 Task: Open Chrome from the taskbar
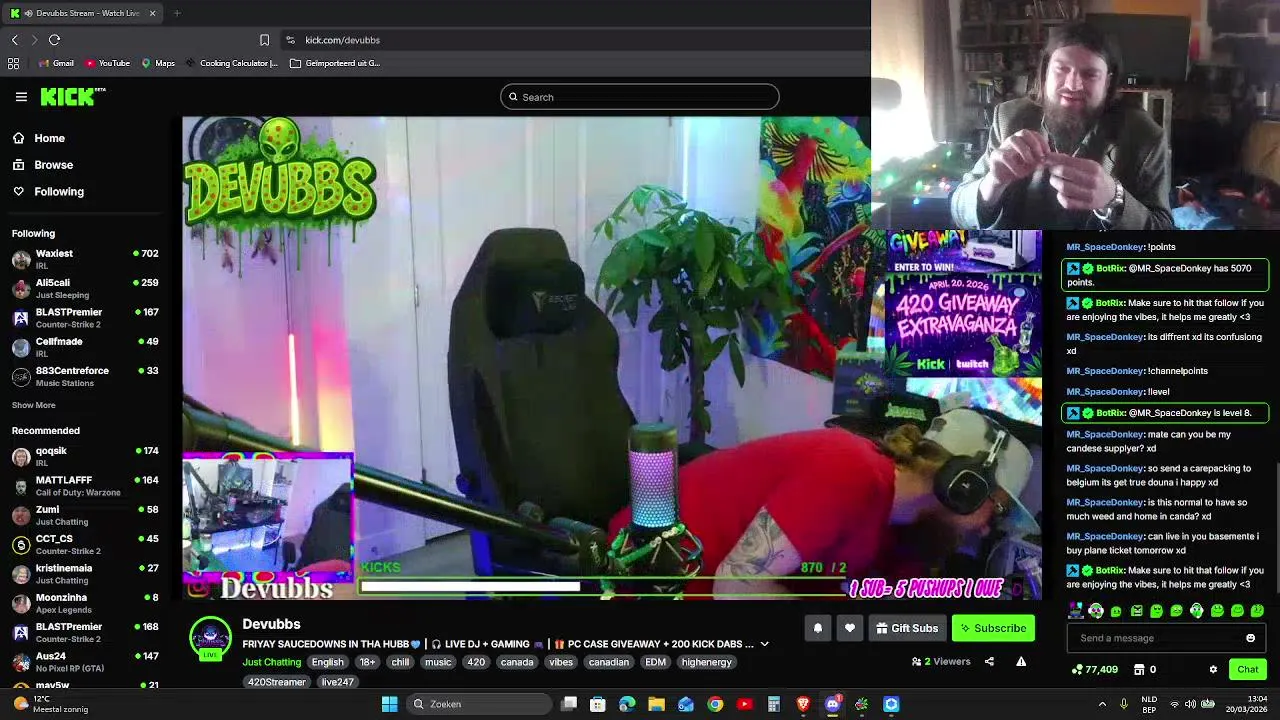(x=715, y=704)
